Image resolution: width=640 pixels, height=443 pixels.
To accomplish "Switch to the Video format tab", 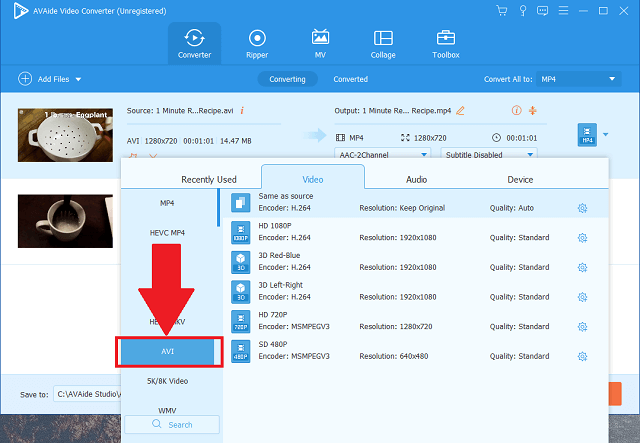I will pyautogui.click(x=313, y=177).
